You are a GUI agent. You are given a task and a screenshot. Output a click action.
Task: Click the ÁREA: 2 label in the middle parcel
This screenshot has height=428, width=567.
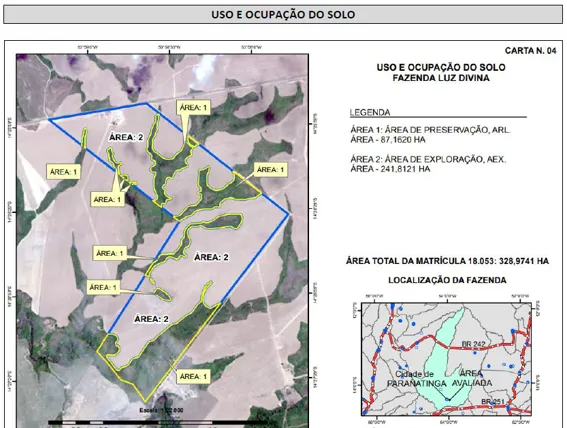[211, 257]
